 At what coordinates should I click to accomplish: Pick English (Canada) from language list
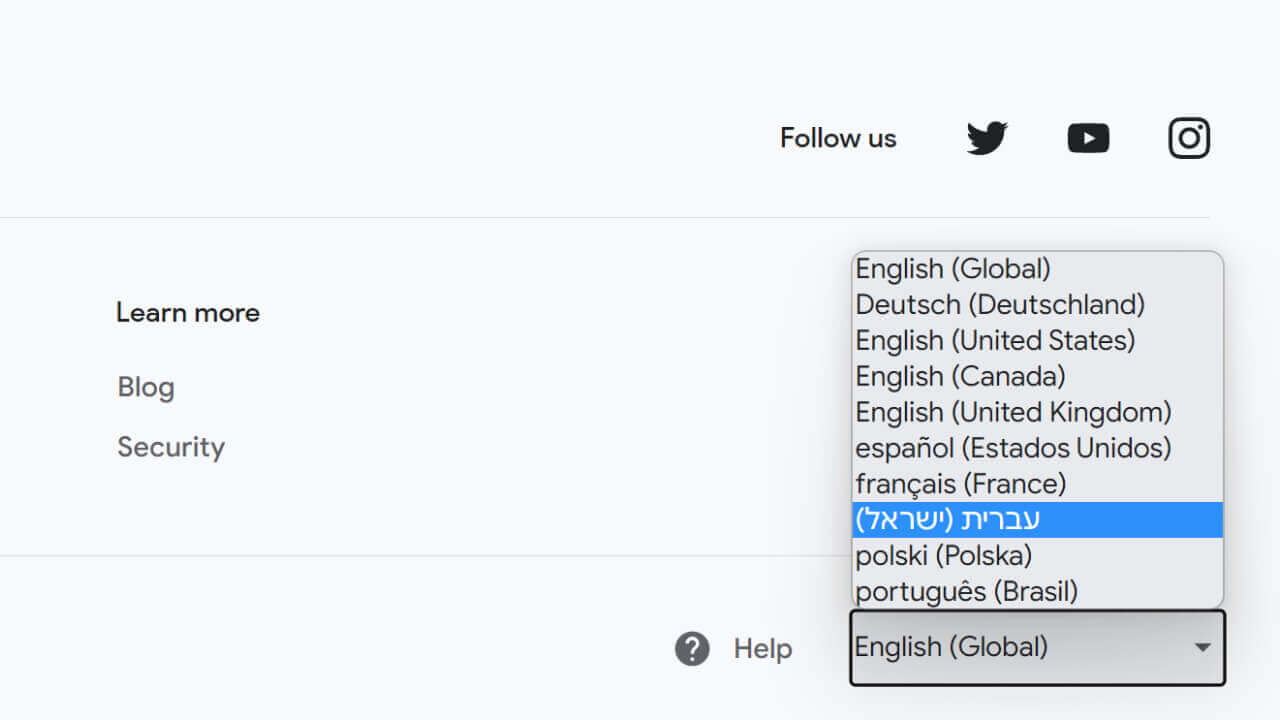point(960,377)
